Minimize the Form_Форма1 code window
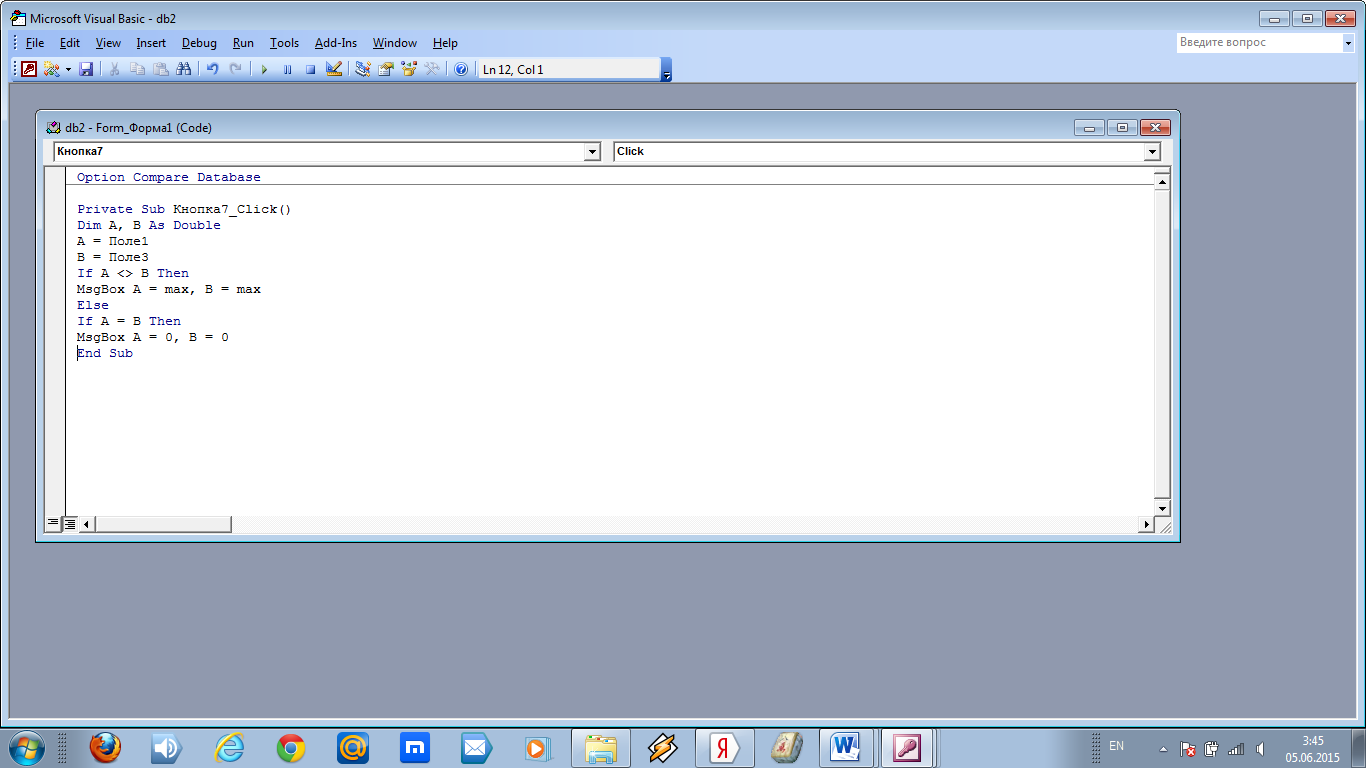This screenshot has height=768, width=1366. click(x=1090, y=127)
